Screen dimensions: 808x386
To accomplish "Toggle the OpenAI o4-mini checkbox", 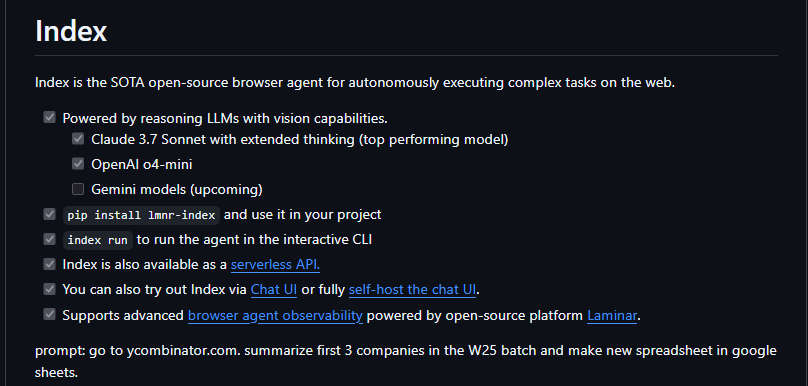I will (78, 164).
